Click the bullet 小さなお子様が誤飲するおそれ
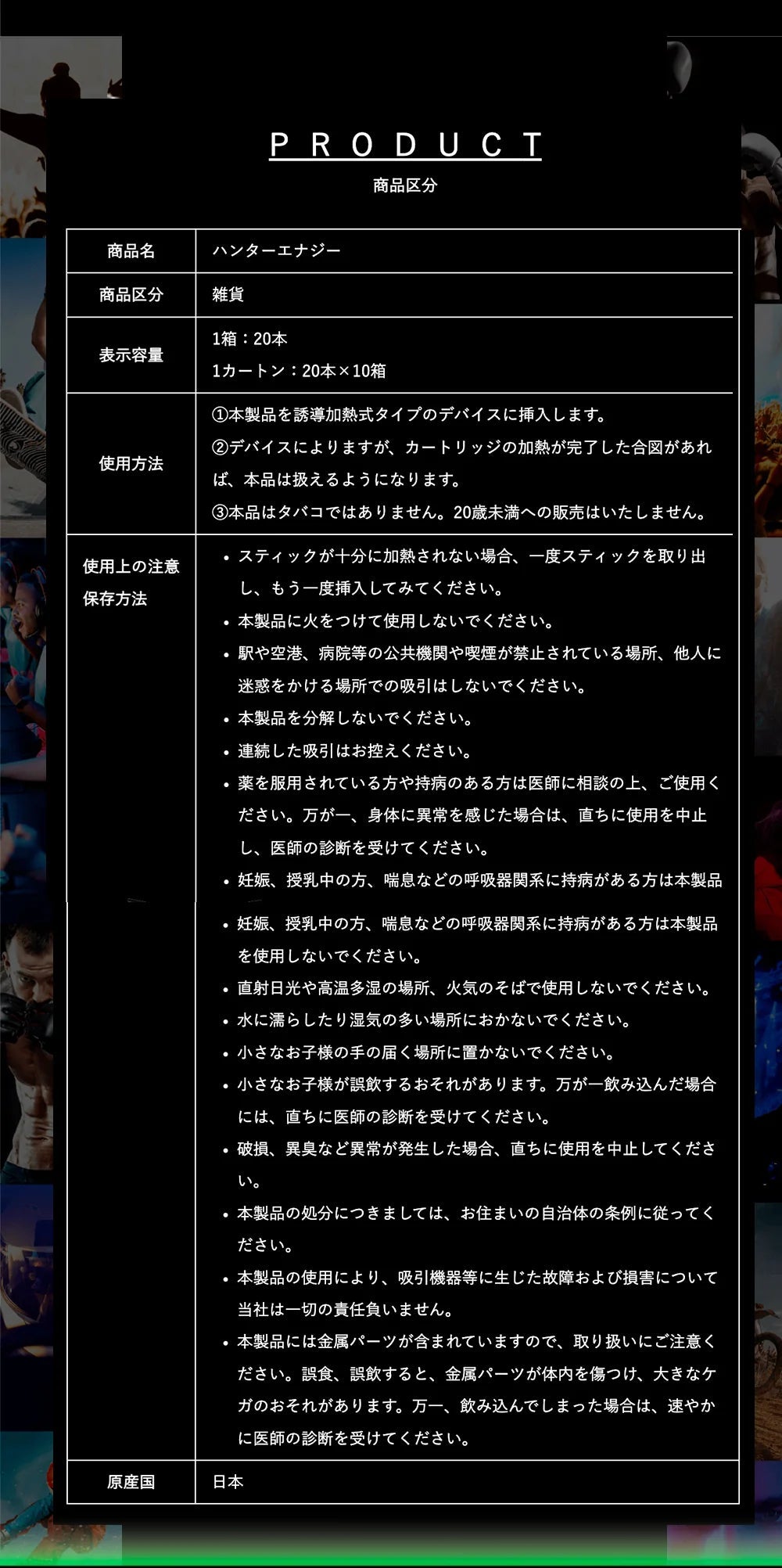This screenshot has width=782, height=1568. [x=477, y=1101]
